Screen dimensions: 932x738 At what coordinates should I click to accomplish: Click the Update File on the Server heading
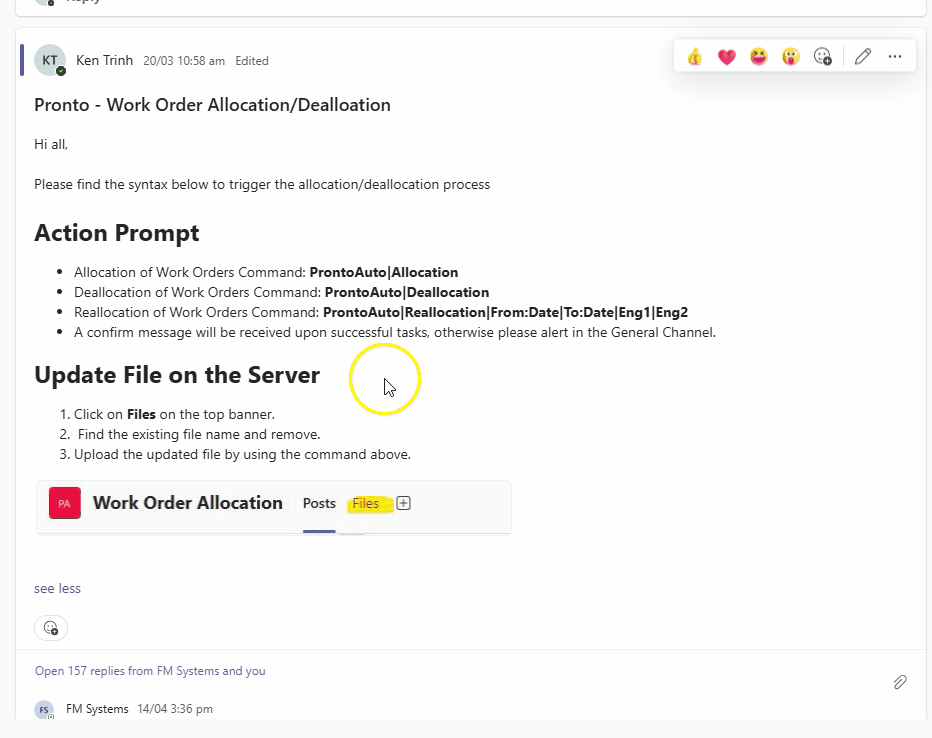177,375
